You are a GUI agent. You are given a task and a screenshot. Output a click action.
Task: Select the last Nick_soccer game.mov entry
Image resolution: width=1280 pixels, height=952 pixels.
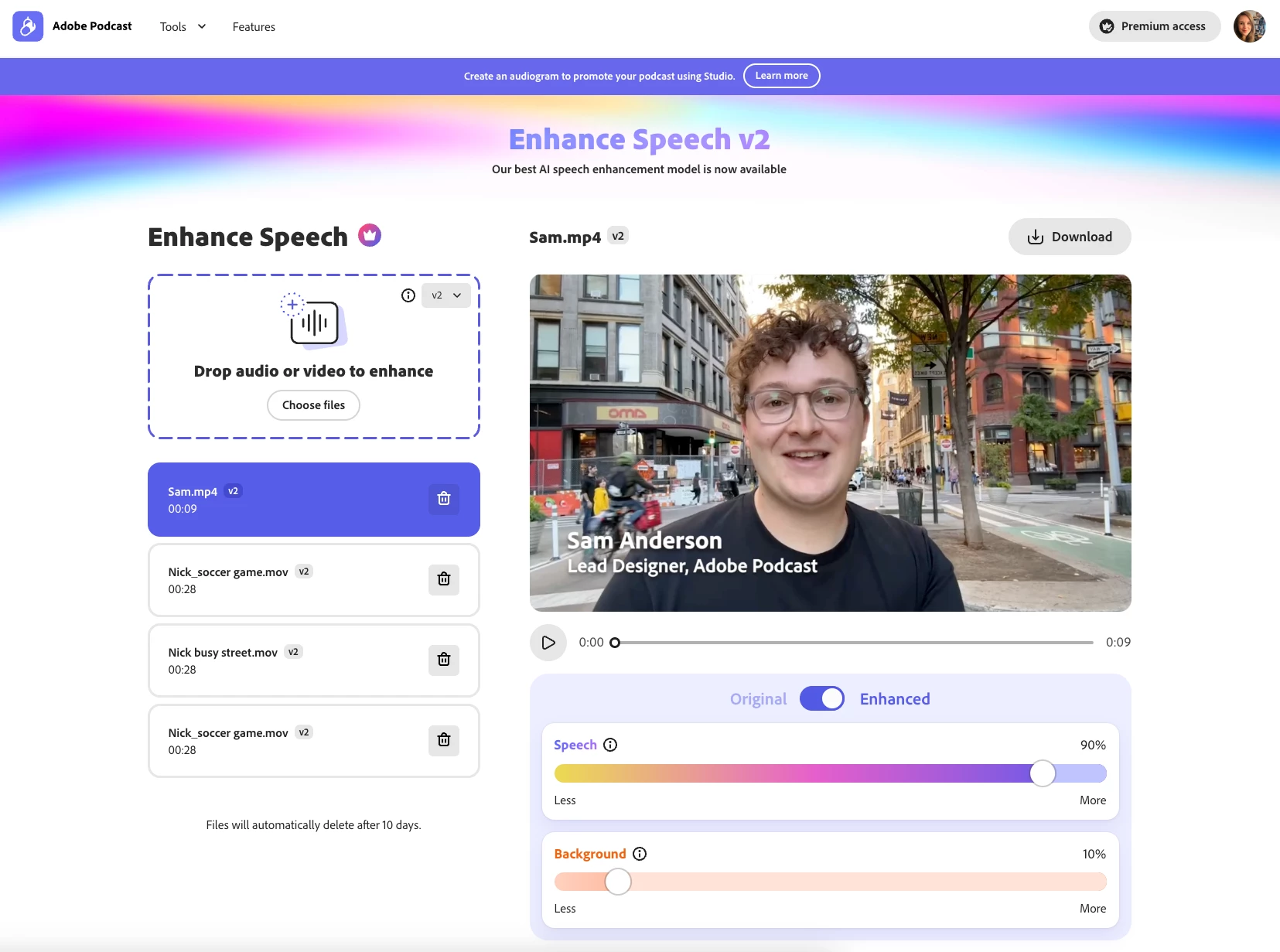[x=314, y=741]
